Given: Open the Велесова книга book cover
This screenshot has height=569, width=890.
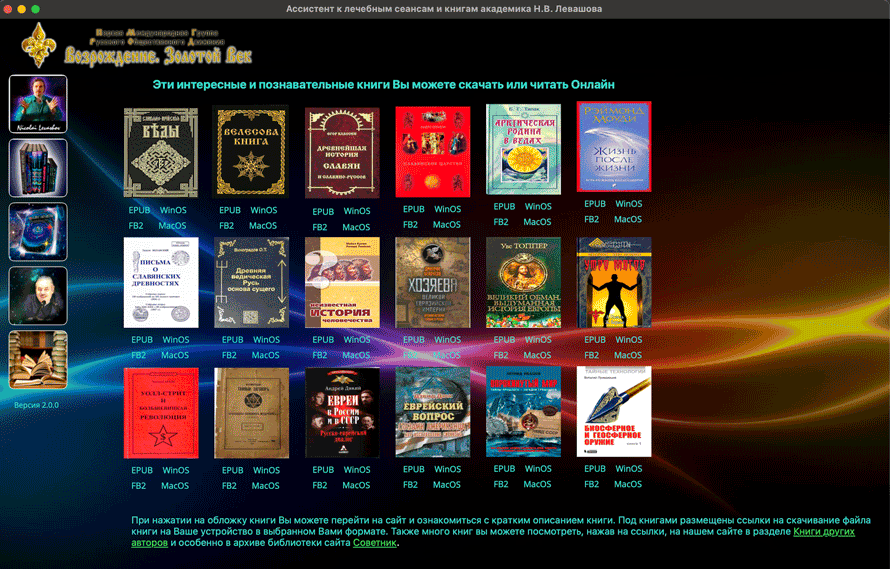Looking at the screenshot, I should pos(251,151).
